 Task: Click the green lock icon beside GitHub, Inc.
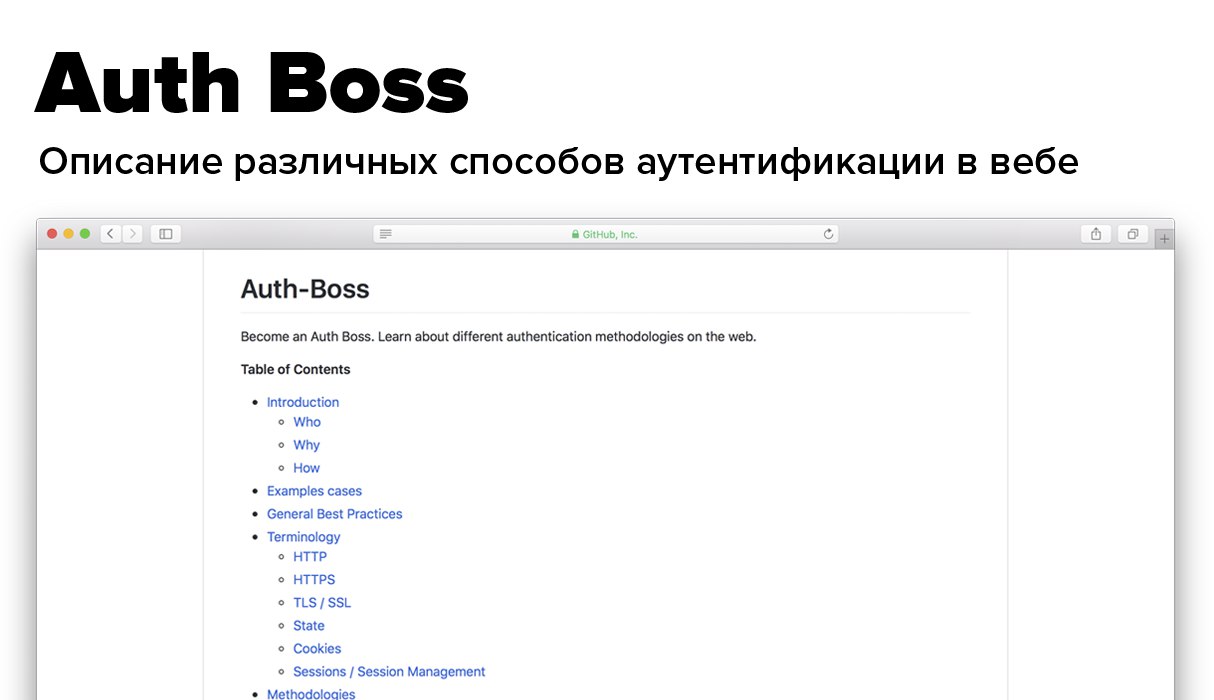pyautogui.click(x=575, y=235)
